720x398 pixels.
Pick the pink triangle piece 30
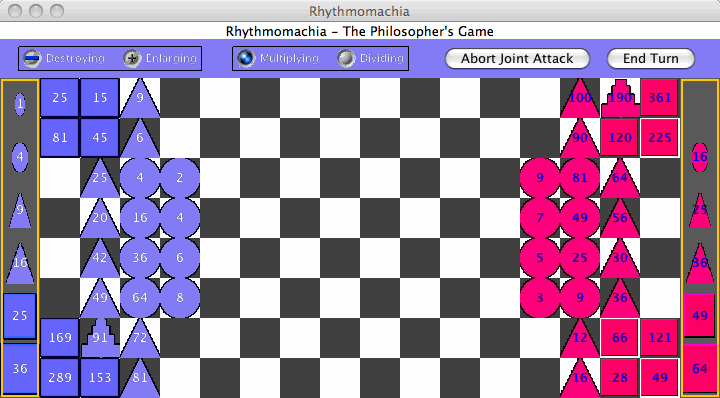click(x=620, y=258)
